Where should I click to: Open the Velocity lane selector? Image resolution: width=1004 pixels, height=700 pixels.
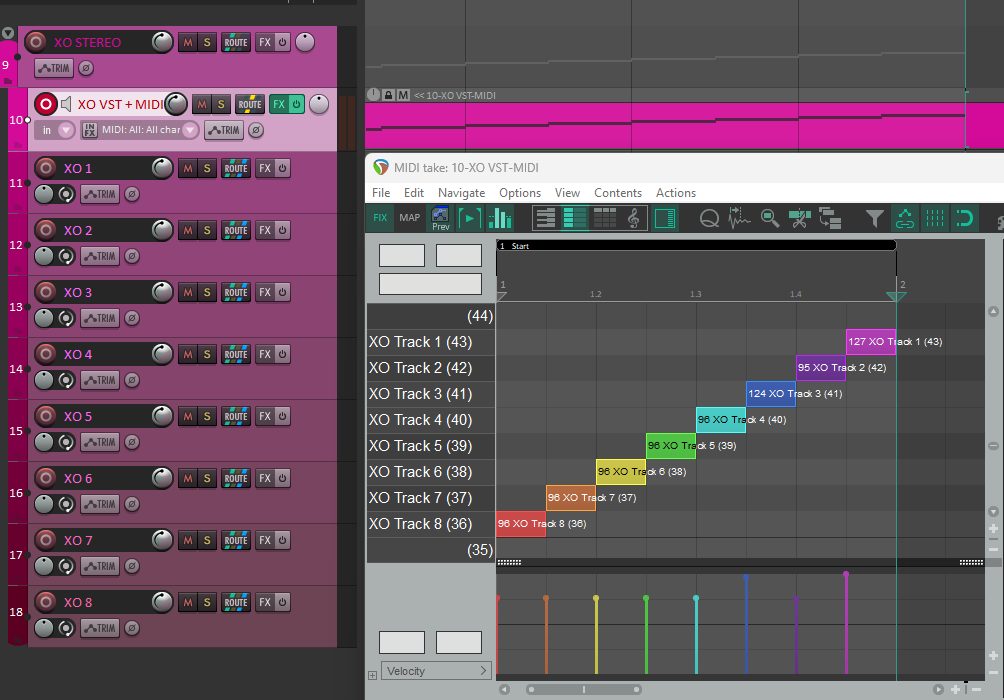(x=436, y=671)
